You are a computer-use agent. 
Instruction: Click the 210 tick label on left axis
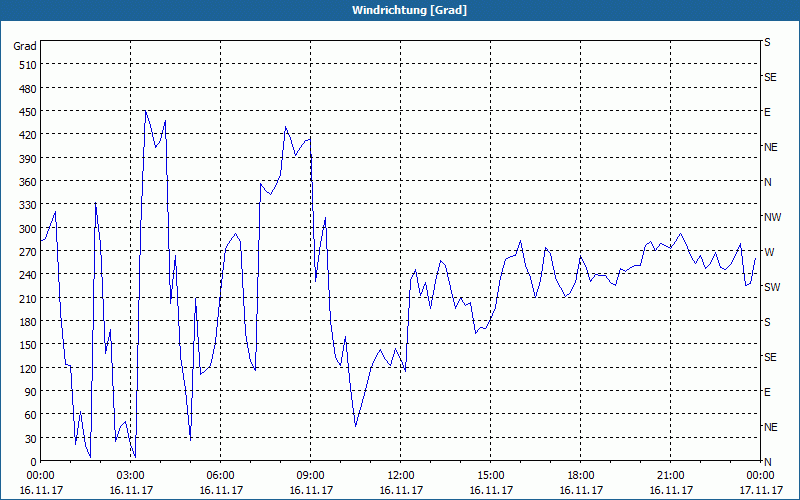pyautogui.click(x=28, y=298)
